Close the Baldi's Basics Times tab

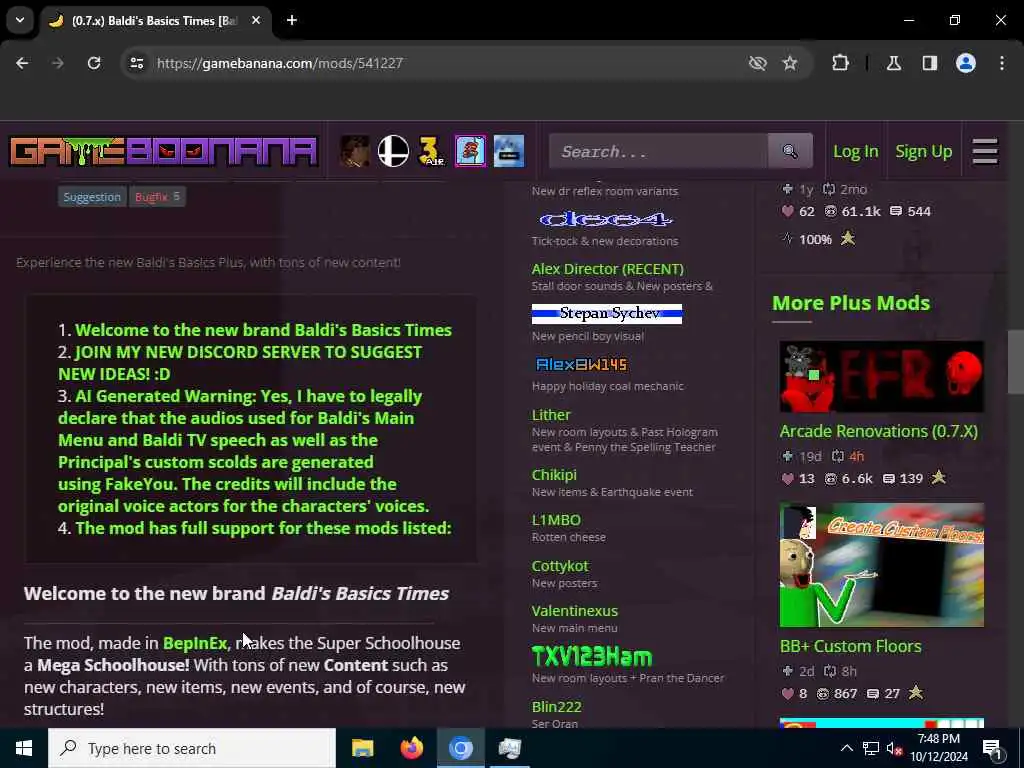click(x=256, y=20)
